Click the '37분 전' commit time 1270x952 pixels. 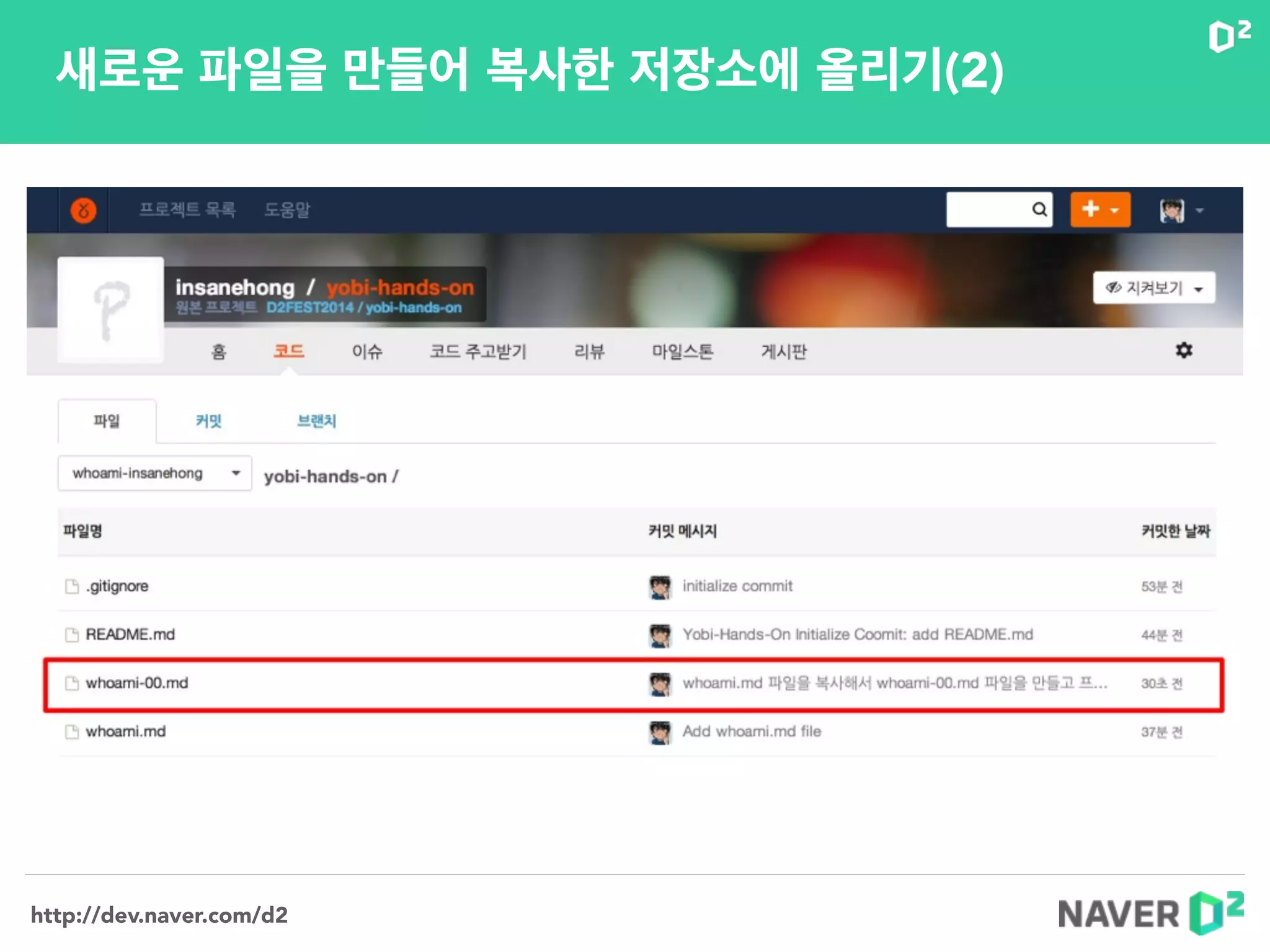click(x=1162, y=732)
